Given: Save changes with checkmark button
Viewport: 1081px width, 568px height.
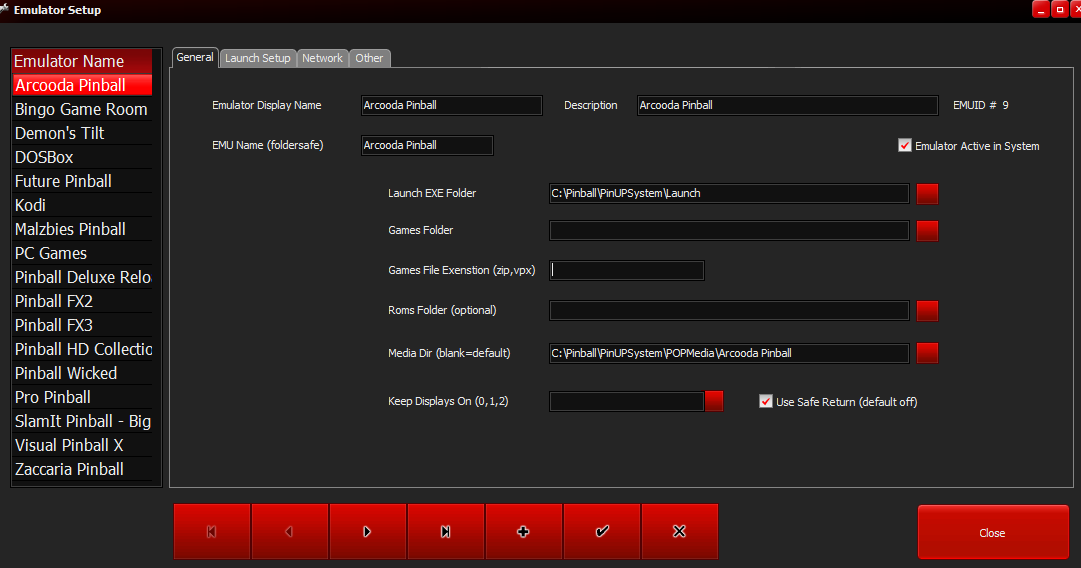Looking at the screenshot, I should [x=602, y=532].
